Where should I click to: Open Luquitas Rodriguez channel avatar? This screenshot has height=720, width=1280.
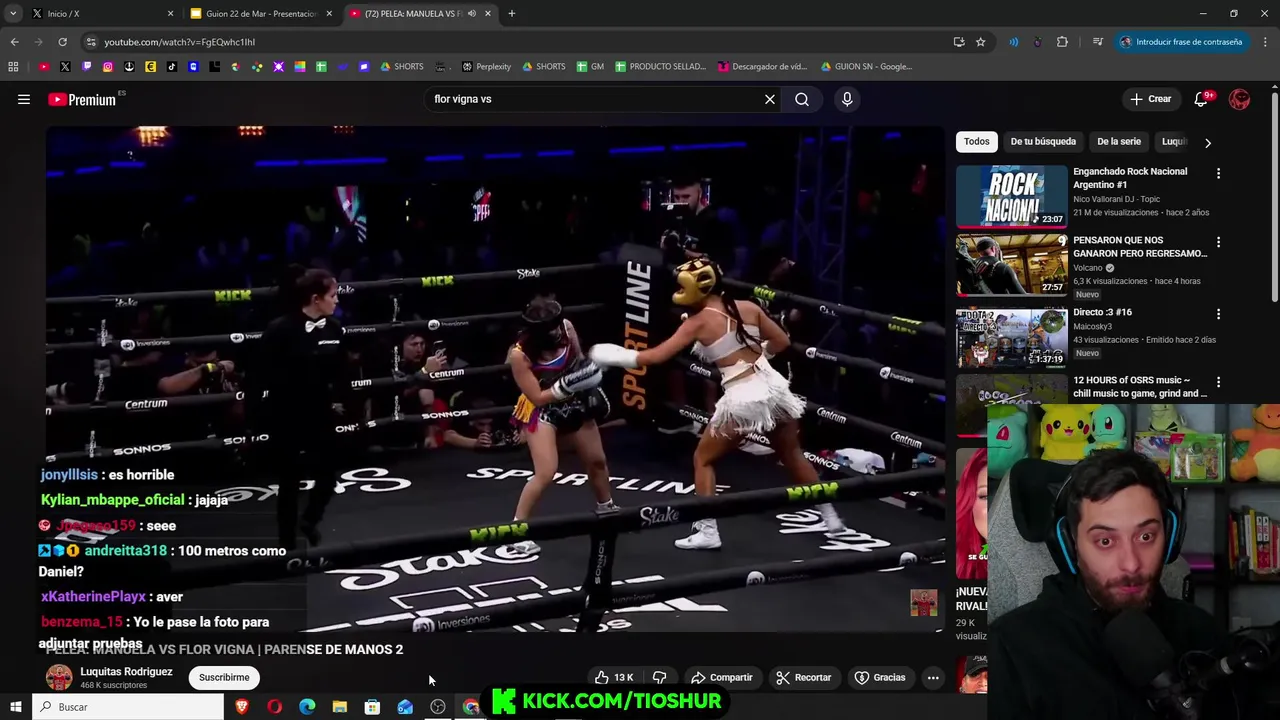click(59, 677)
